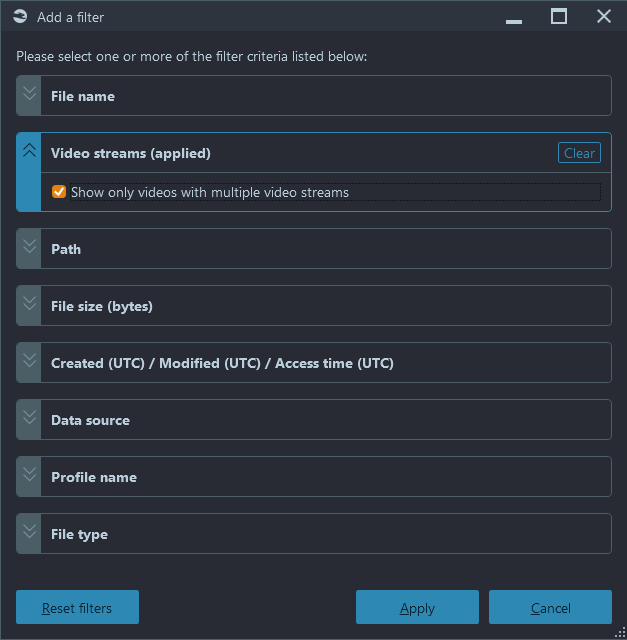Viewport: 627px width, 640px height.
Task: Expand the File type filter chevron
Action: [x=29, y=531]
